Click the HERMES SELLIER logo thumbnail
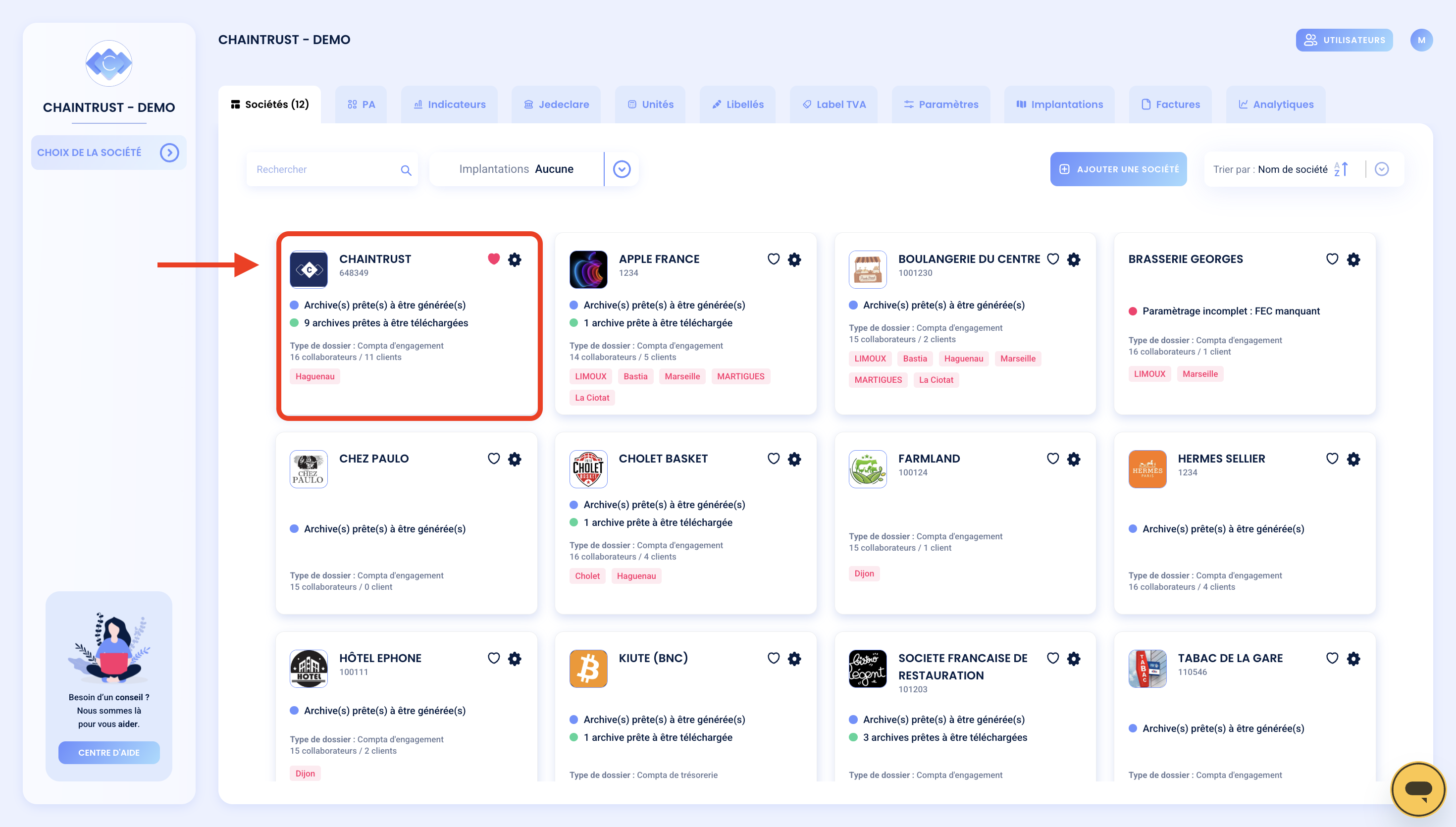The image size is (1456, 827). coord(1147,469)
